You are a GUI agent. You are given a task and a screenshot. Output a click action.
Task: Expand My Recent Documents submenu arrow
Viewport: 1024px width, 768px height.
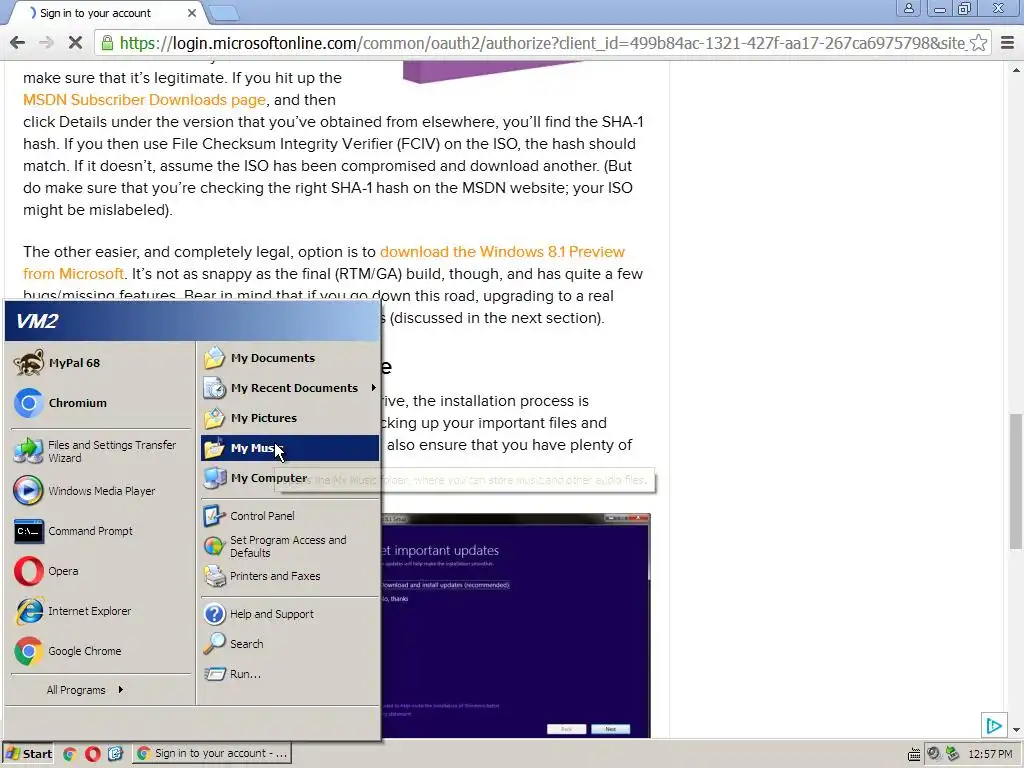(374, 388)
